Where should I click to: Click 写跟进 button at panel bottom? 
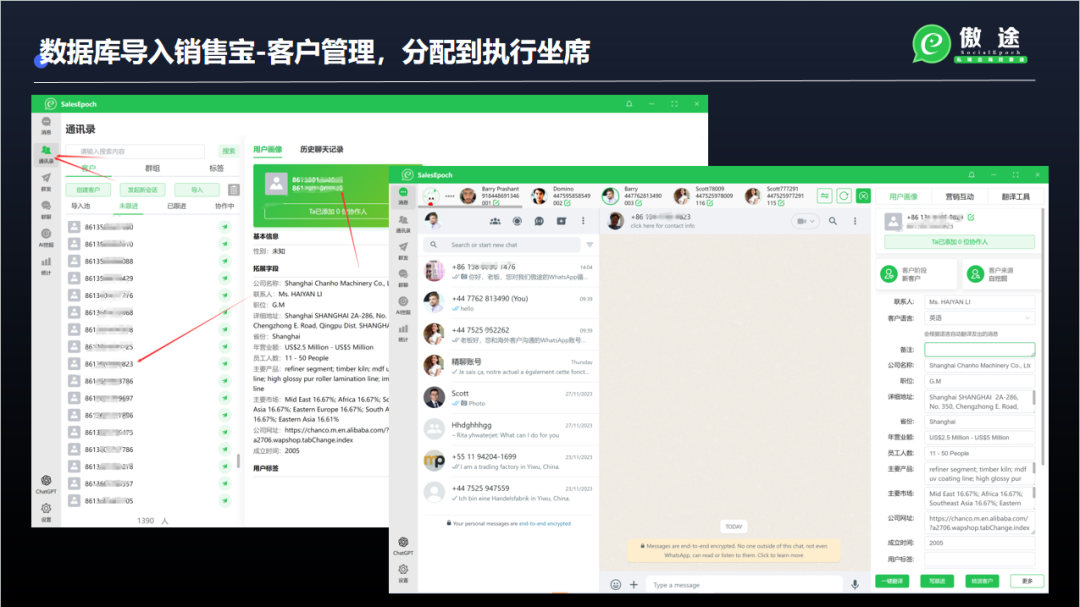937,581
